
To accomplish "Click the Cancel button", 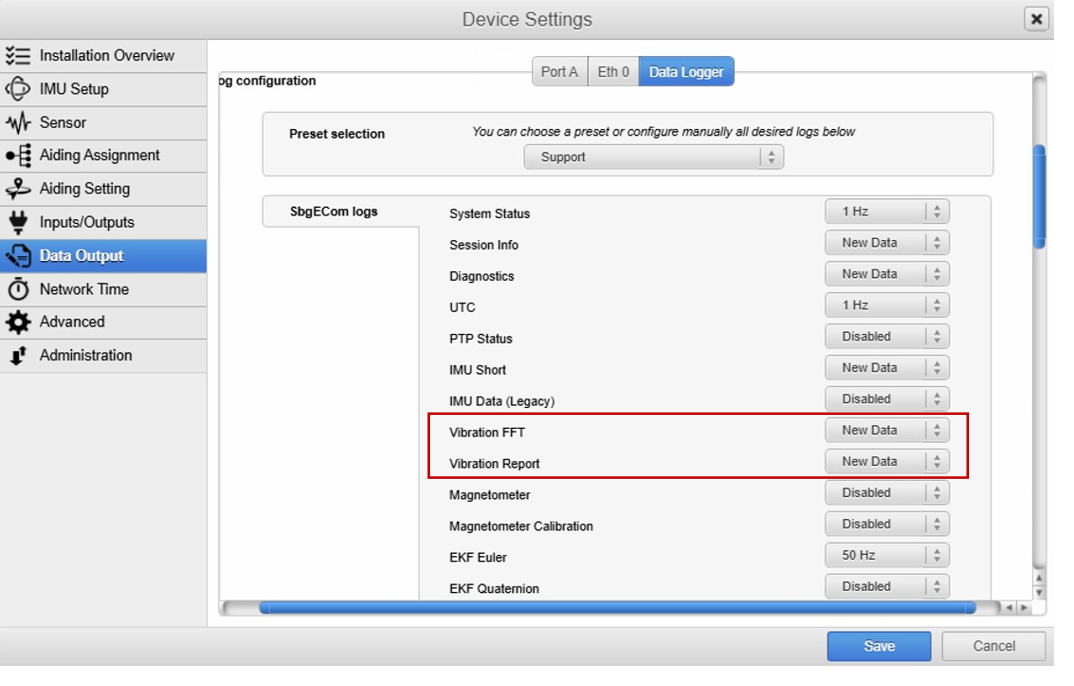I will pos(993,646).
